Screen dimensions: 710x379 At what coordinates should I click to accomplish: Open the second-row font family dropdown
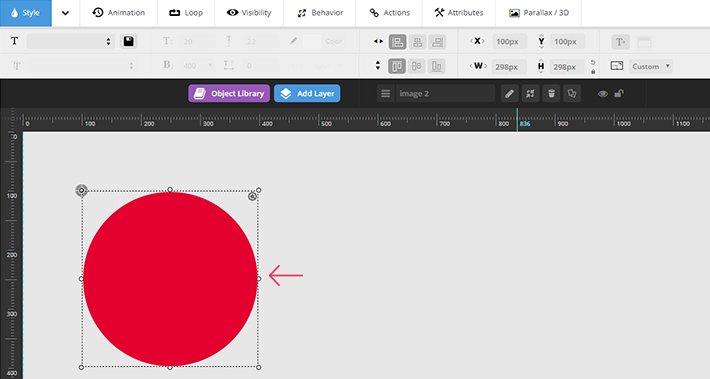[82, 66]
